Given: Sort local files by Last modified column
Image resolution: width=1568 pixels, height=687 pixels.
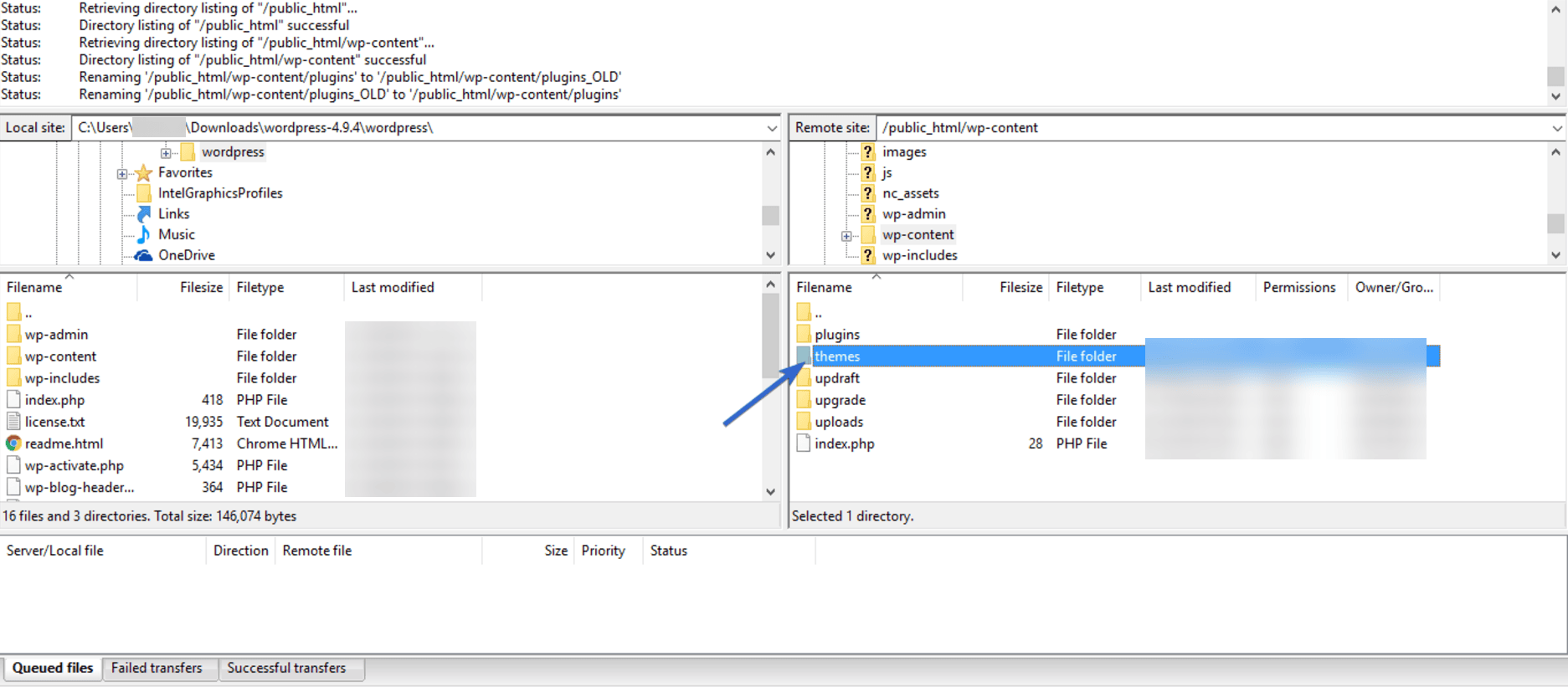Looking at the screenshot, I should pos(393,287).
